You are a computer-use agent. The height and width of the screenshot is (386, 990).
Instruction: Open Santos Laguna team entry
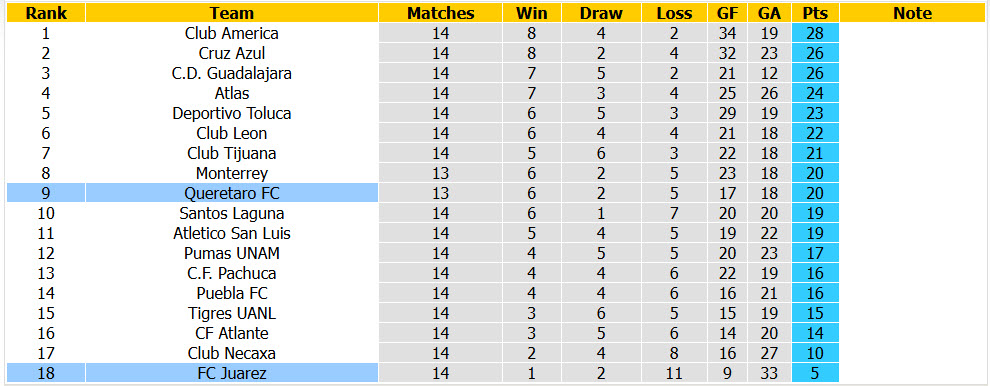(232, 214)
